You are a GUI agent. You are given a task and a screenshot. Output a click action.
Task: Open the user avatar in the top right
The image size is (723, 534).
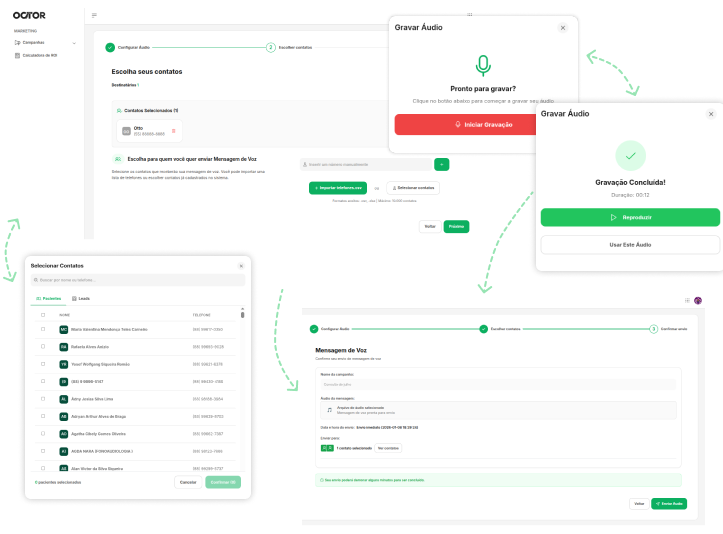coord(698,300)
